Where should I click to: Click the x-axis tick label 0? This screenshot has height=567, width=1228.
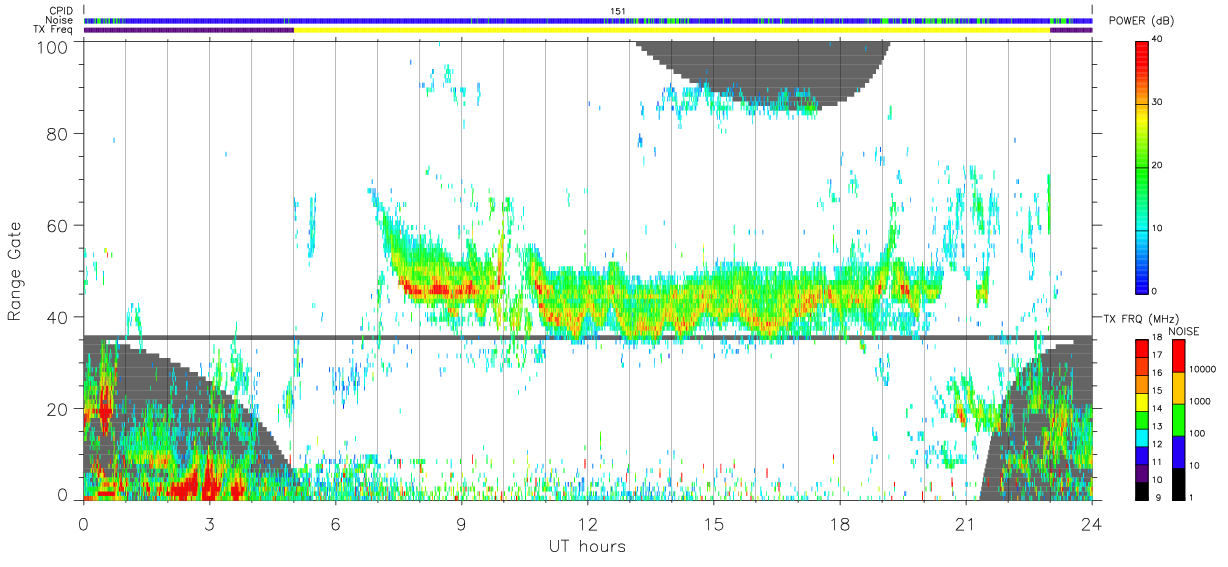(83, 523)
